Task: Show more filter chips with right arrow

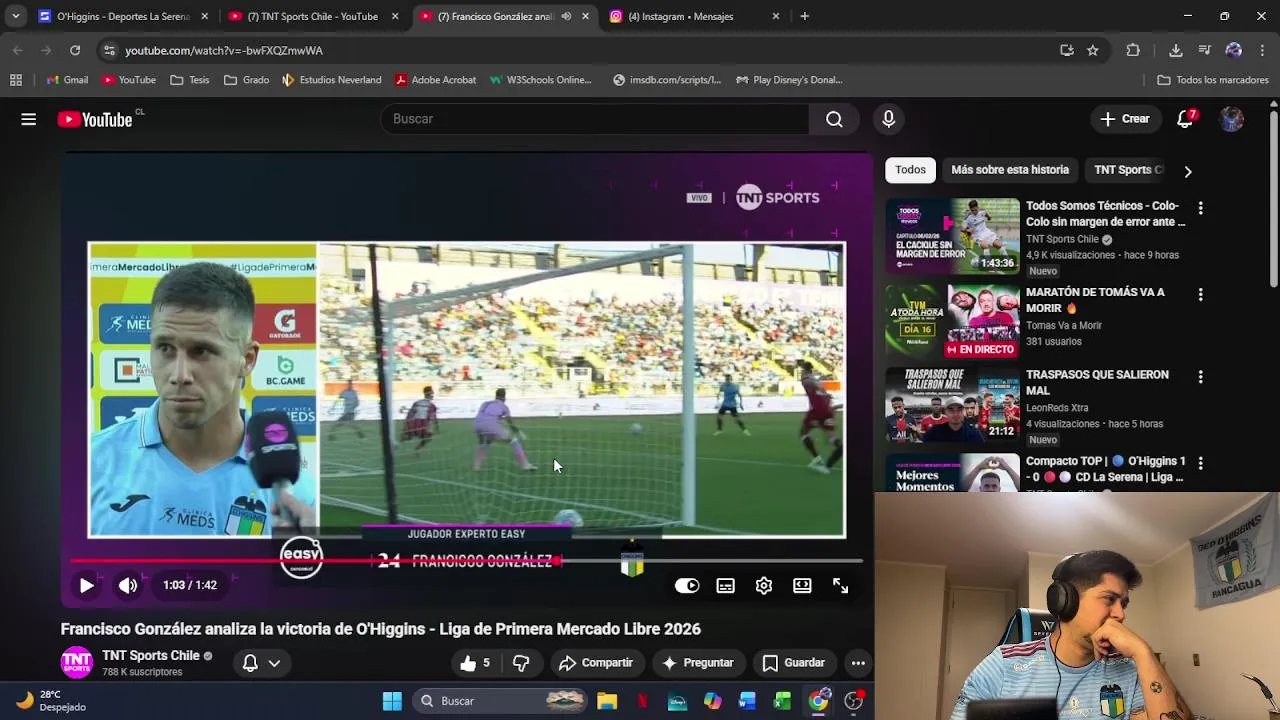Action: point(1188,171)
